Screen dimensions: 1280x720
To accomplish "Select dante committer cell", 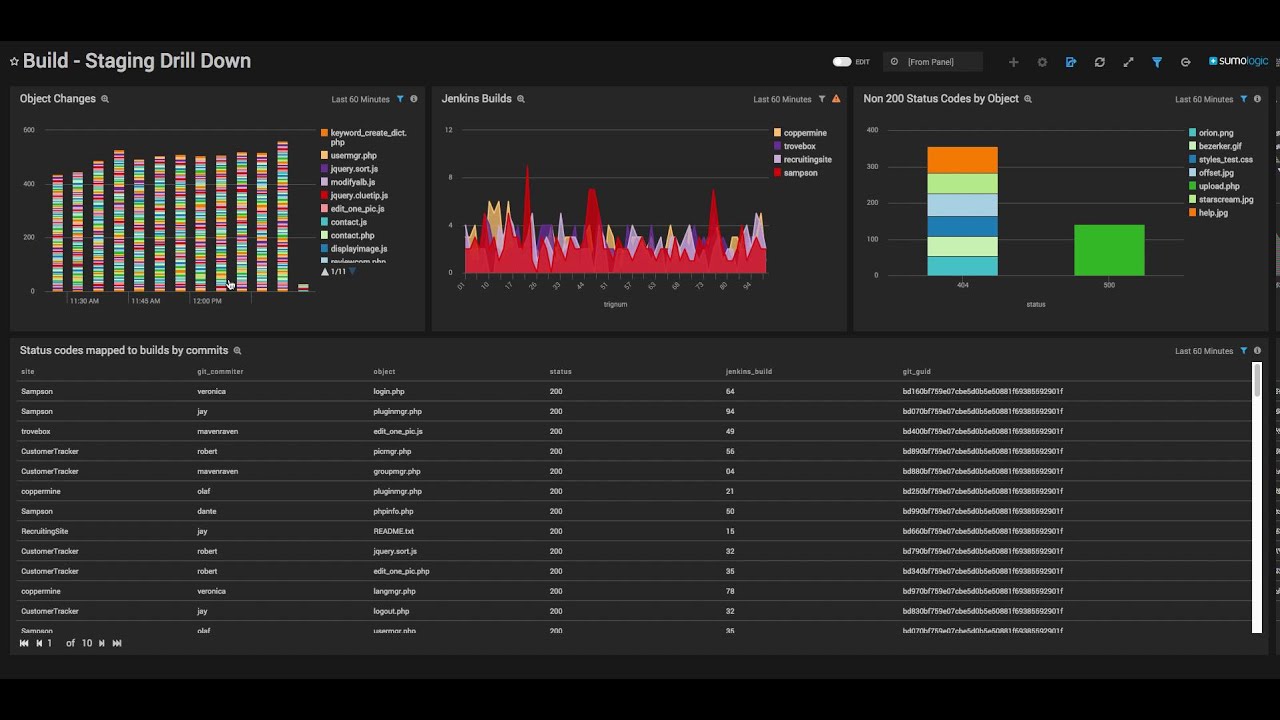I will tap(207, 512).
